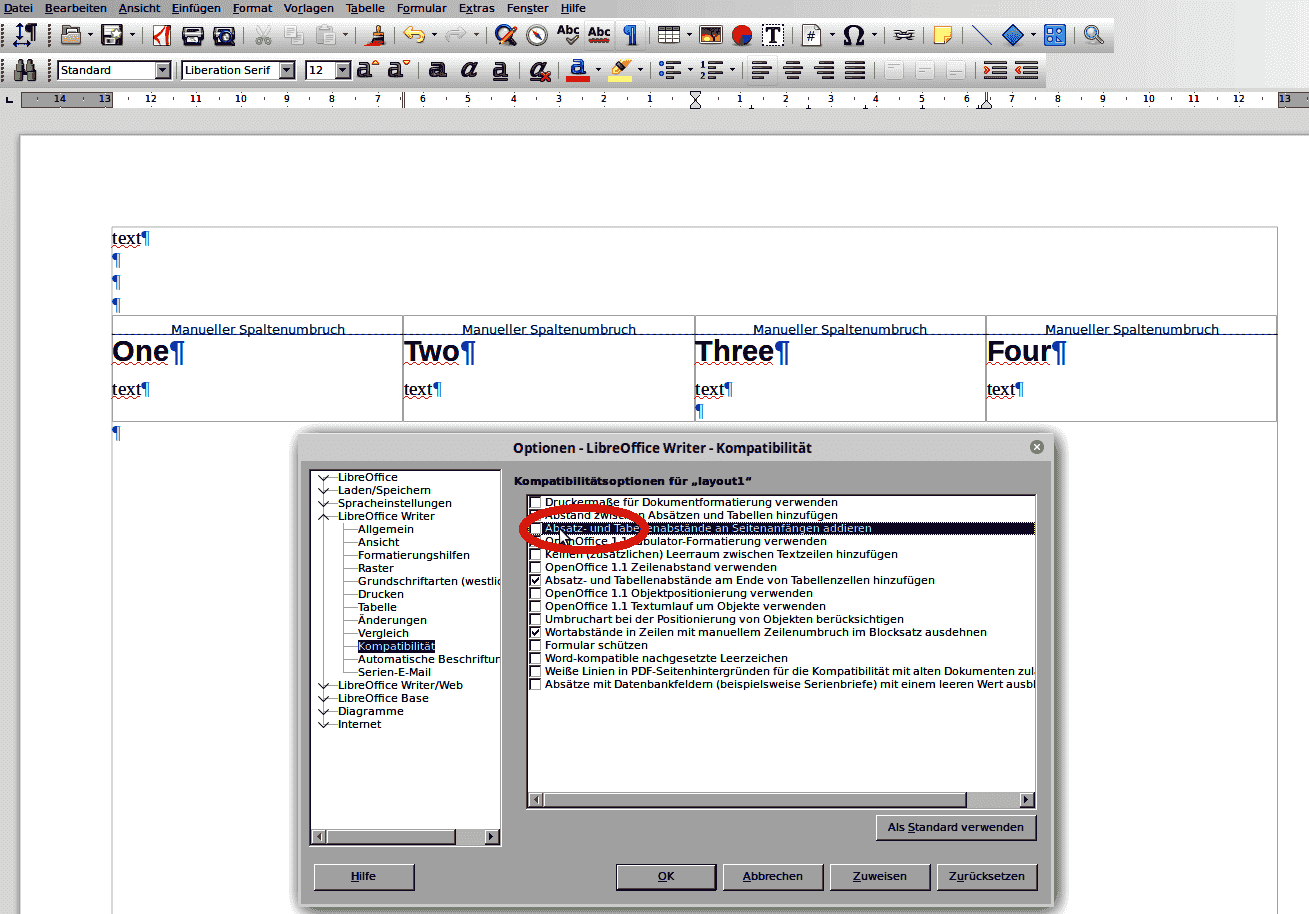Click the Print icon
1309x914 pixels.
click(193, 35)
